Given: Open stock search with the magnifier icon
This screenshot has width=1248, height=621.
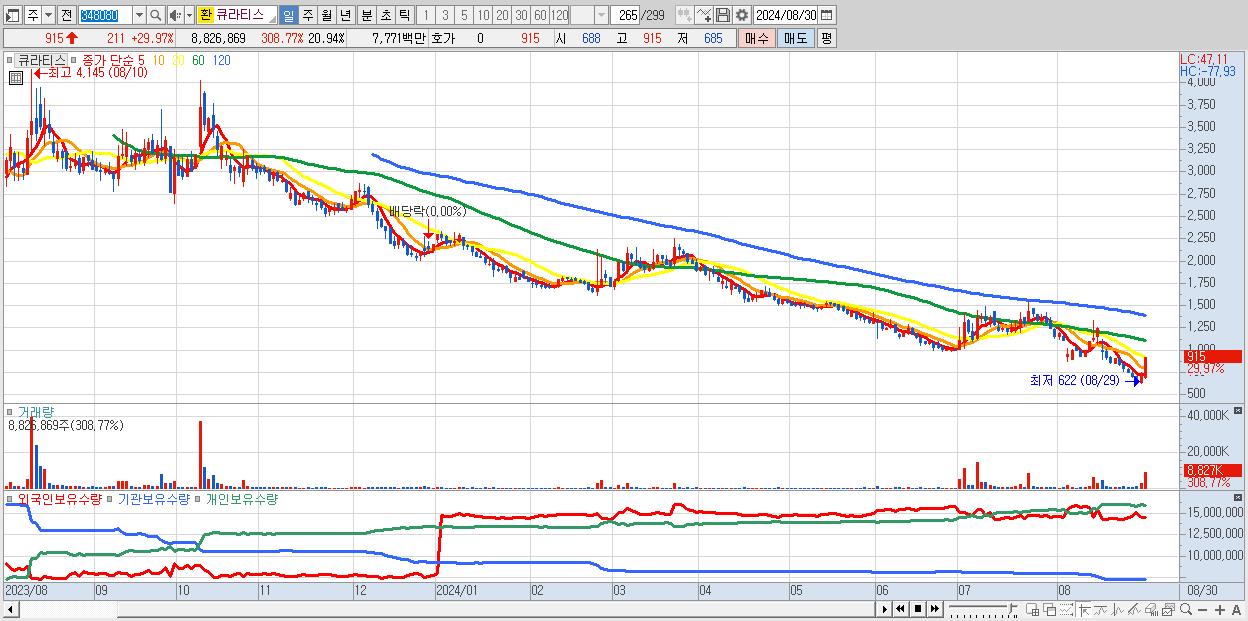Looking at the screenshot, I should (155, 16).
